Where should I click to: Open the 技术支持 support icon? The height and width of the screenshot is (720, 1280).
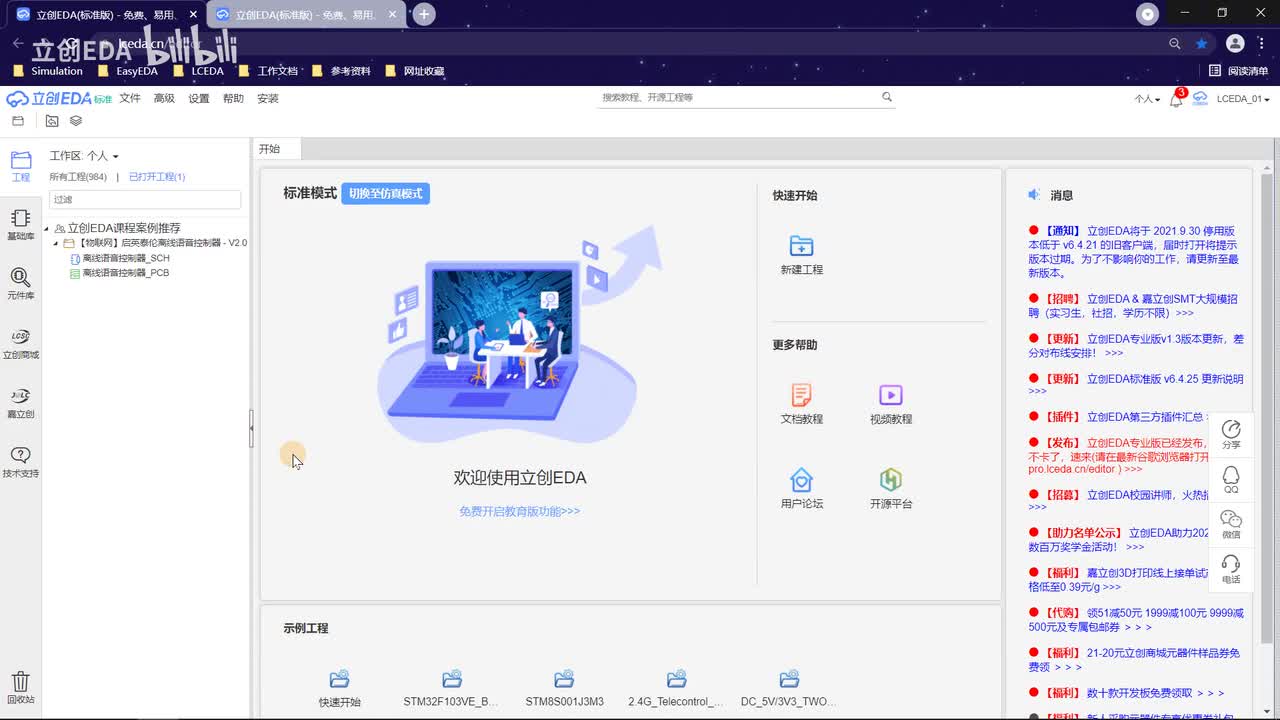tap(20, 461)
